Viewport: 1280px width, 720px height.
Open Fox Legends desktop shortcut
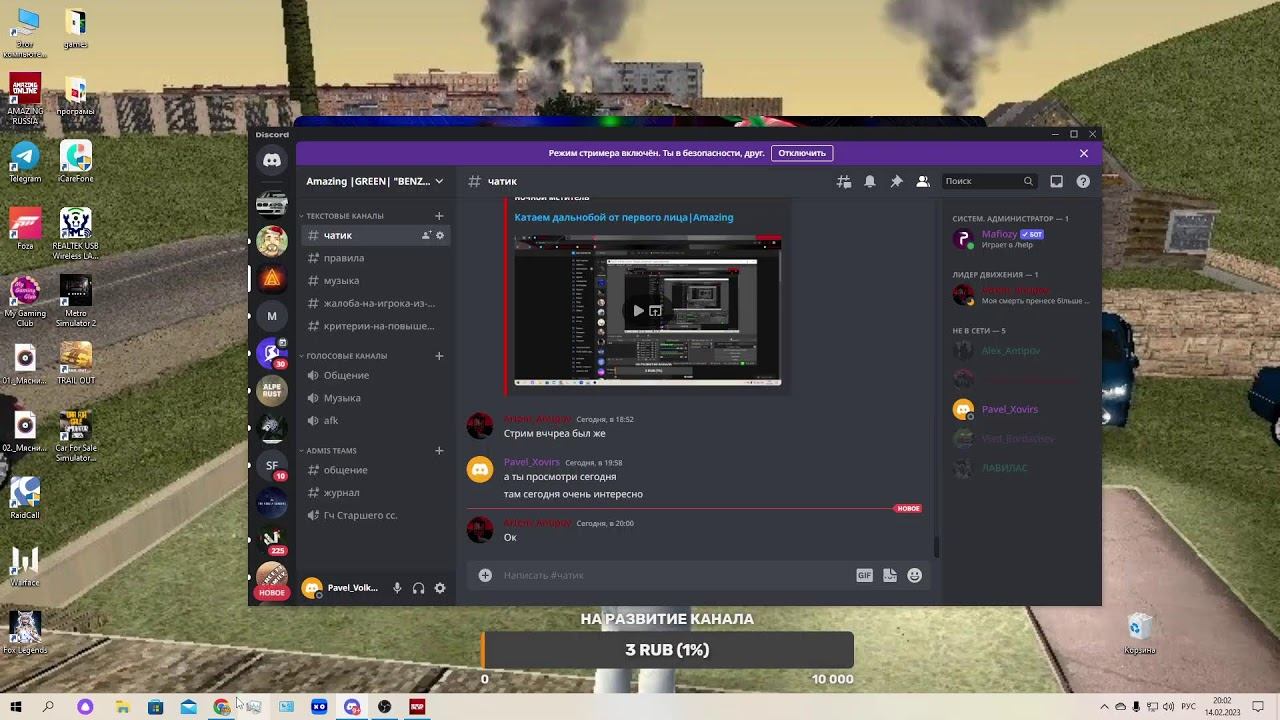click(x=25, y=632)
